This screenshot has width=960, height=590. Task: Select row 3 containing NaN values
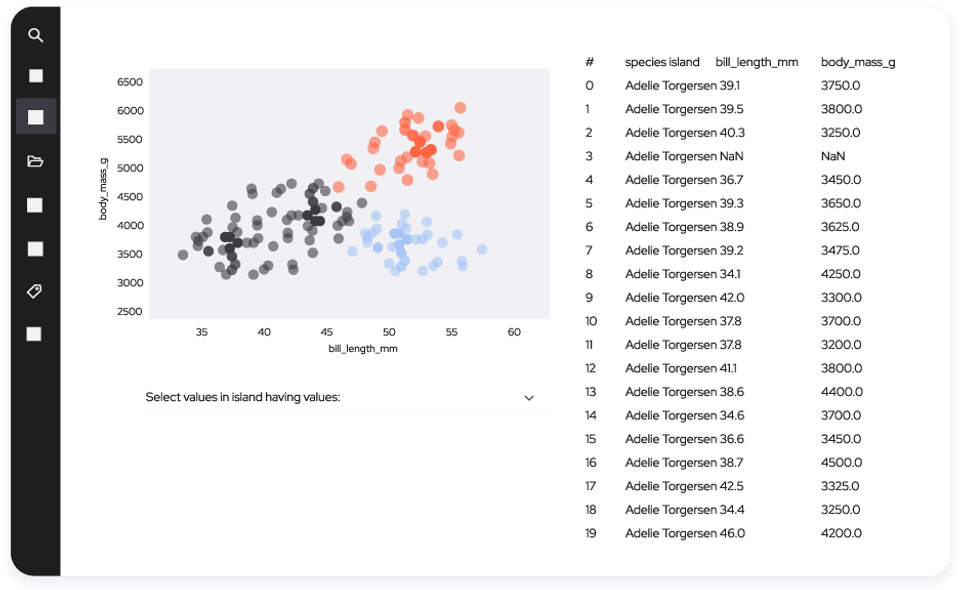(700, 156)
